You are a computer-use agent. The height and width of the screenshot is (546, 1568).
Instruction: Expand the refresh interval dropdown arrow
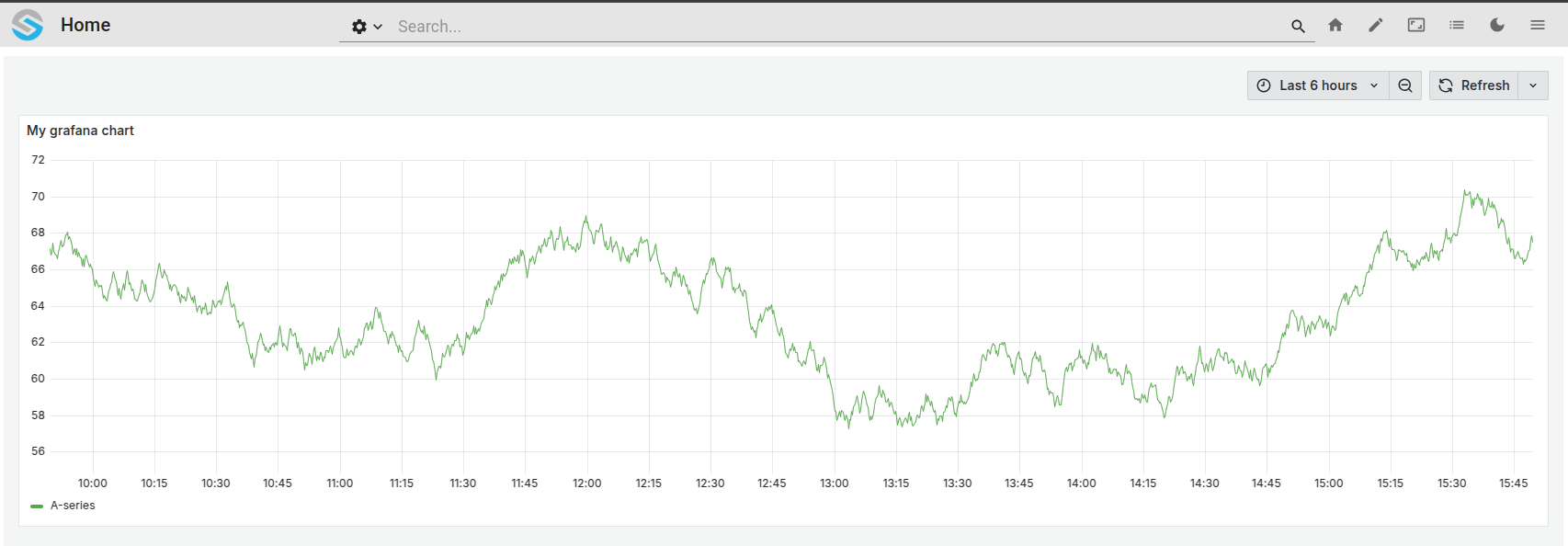[1533, 85]
